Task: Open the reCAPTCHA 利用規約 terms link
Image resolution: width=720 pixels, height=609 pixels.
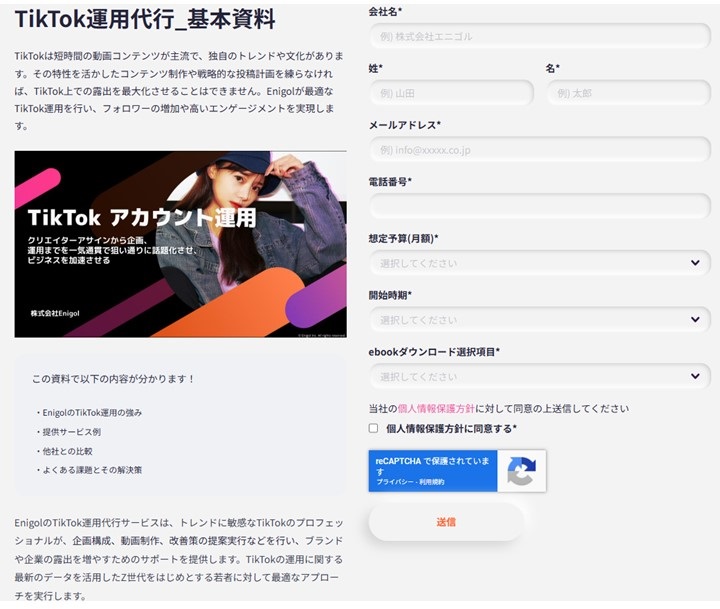Action: pos(432,482)
